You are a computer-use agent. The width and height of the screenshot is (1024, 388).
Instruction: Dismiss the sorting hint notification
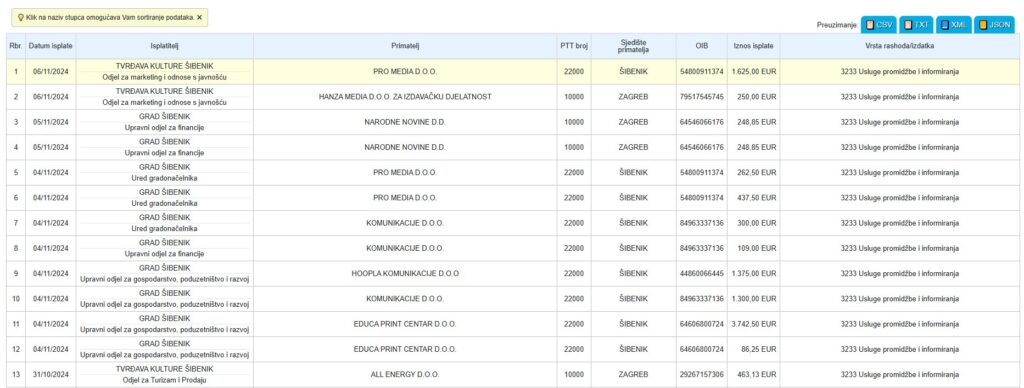click(199, 18)
